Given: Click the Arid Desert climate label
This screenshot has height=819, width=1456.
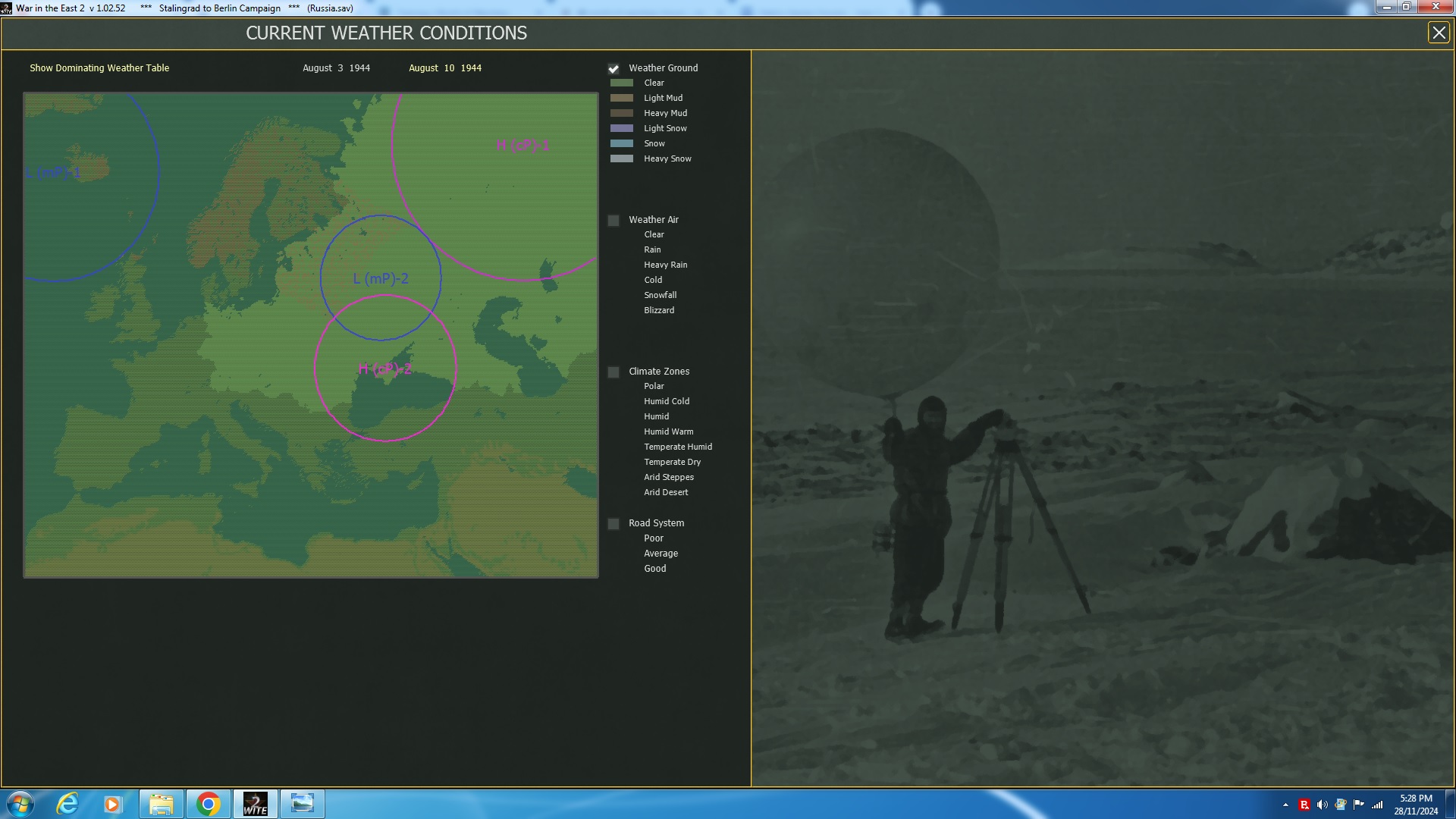Looking at the screenshot, I should pos(666,492).
